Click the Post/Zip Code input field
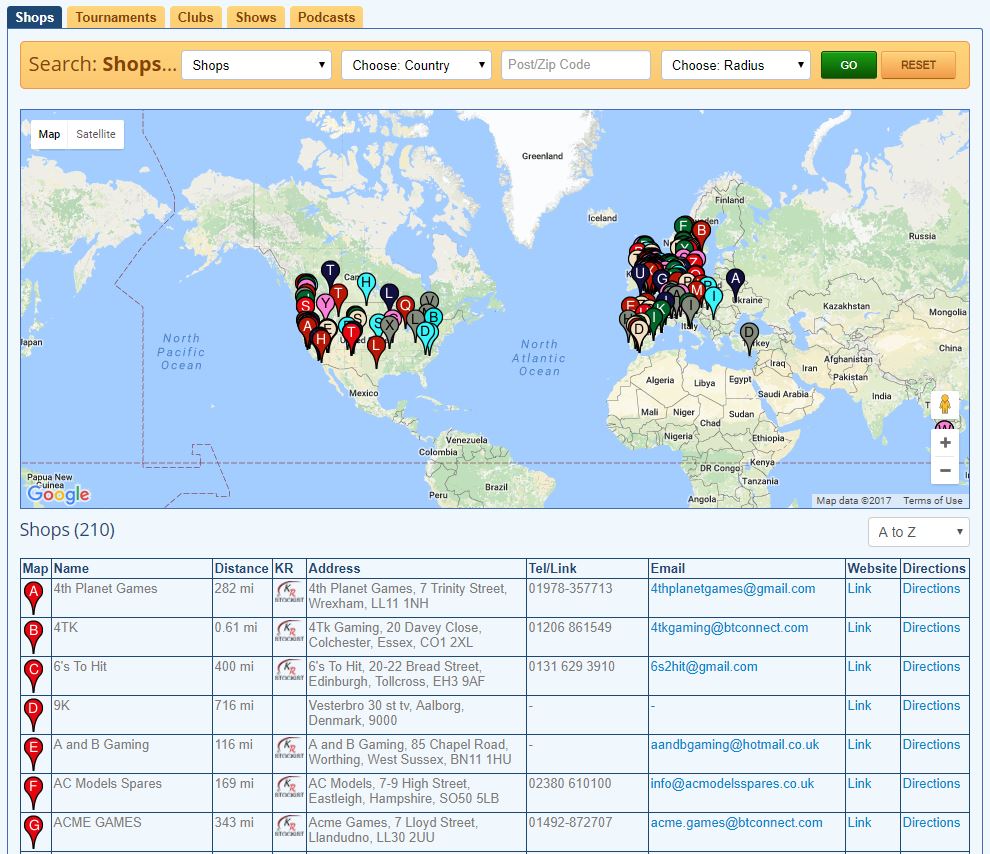The height and width of the screenshot is (854, 990). coord(576,65)
